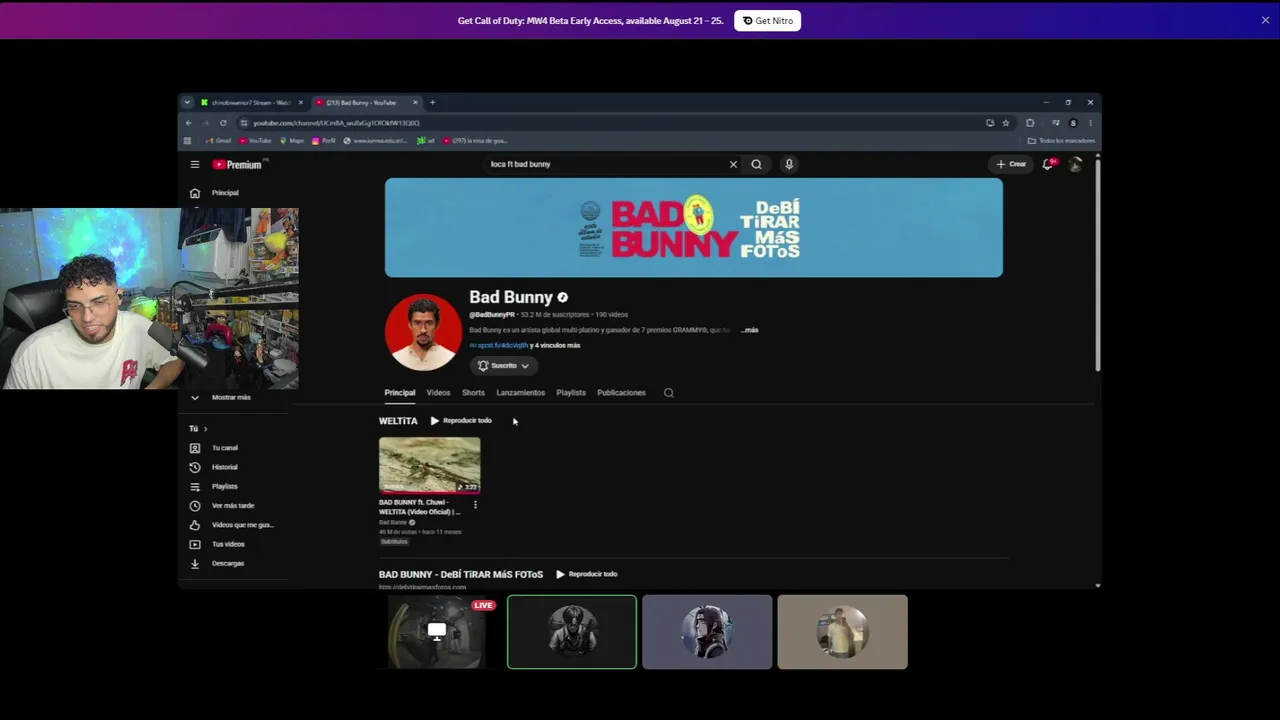1280x720 pixels.
Task: Reload the page in Chrome
Action: click(x=223, y=123)
